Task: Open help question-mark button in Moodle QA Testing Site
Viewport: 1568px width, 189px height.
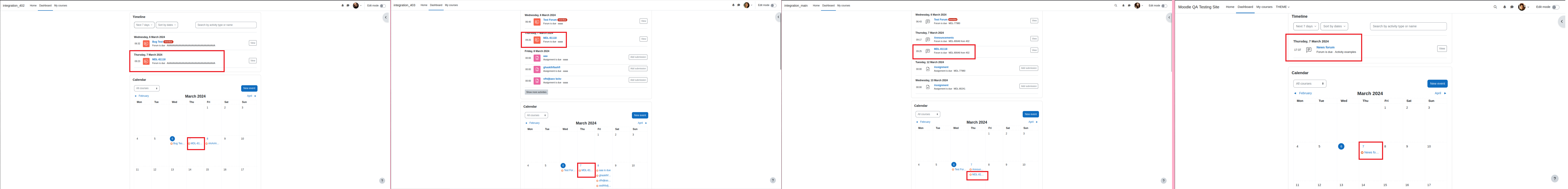Action: (x=1555, y=179)
